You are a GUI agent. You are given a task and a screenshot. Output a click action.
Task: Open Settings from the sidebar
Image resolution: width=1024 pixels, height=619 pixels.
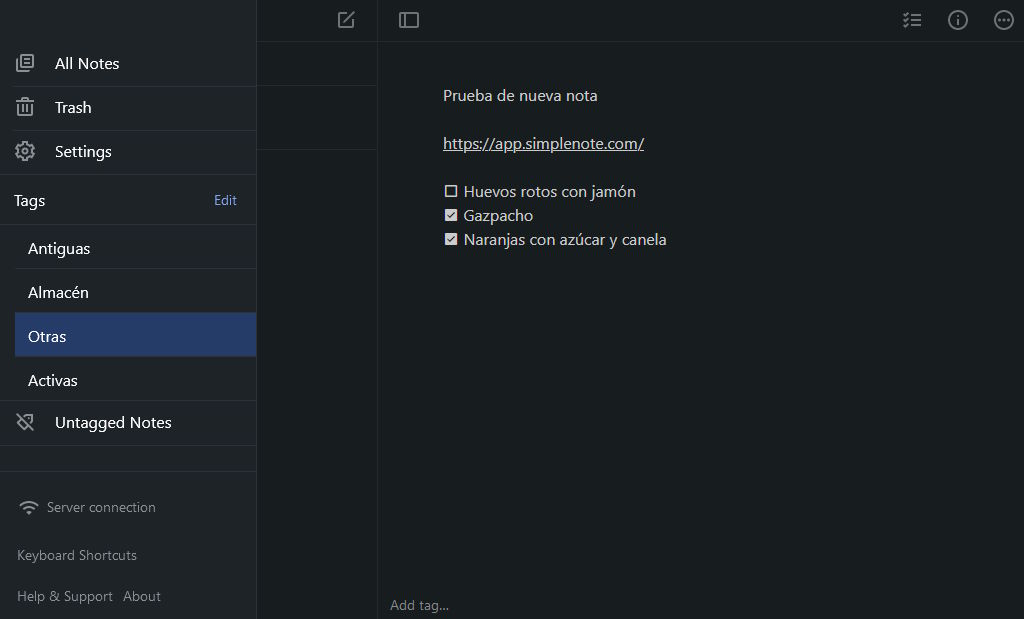tap(128, 151)
